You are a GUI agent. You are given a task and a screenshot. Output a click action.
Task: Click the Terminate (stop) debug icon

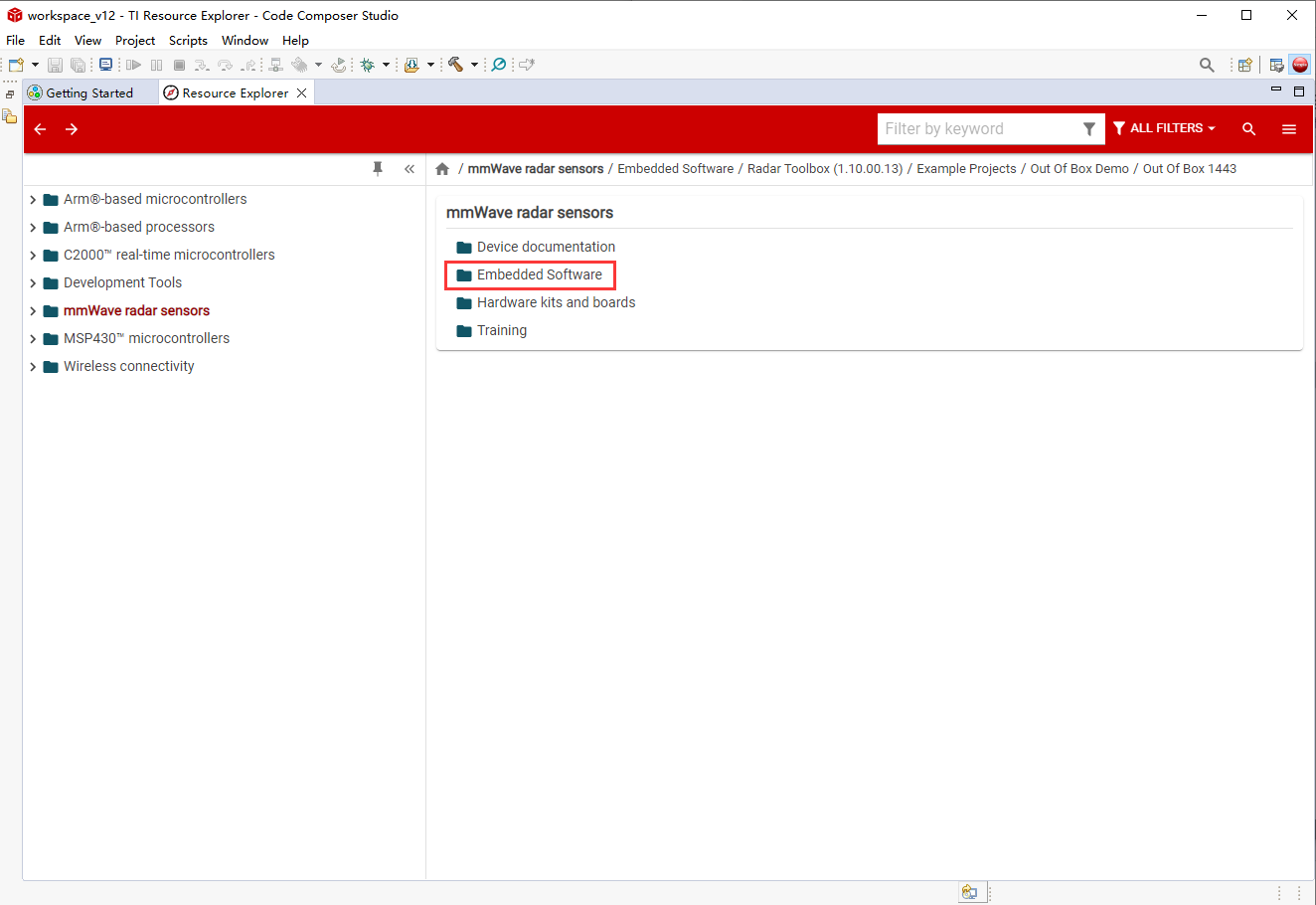click(179, 65)
